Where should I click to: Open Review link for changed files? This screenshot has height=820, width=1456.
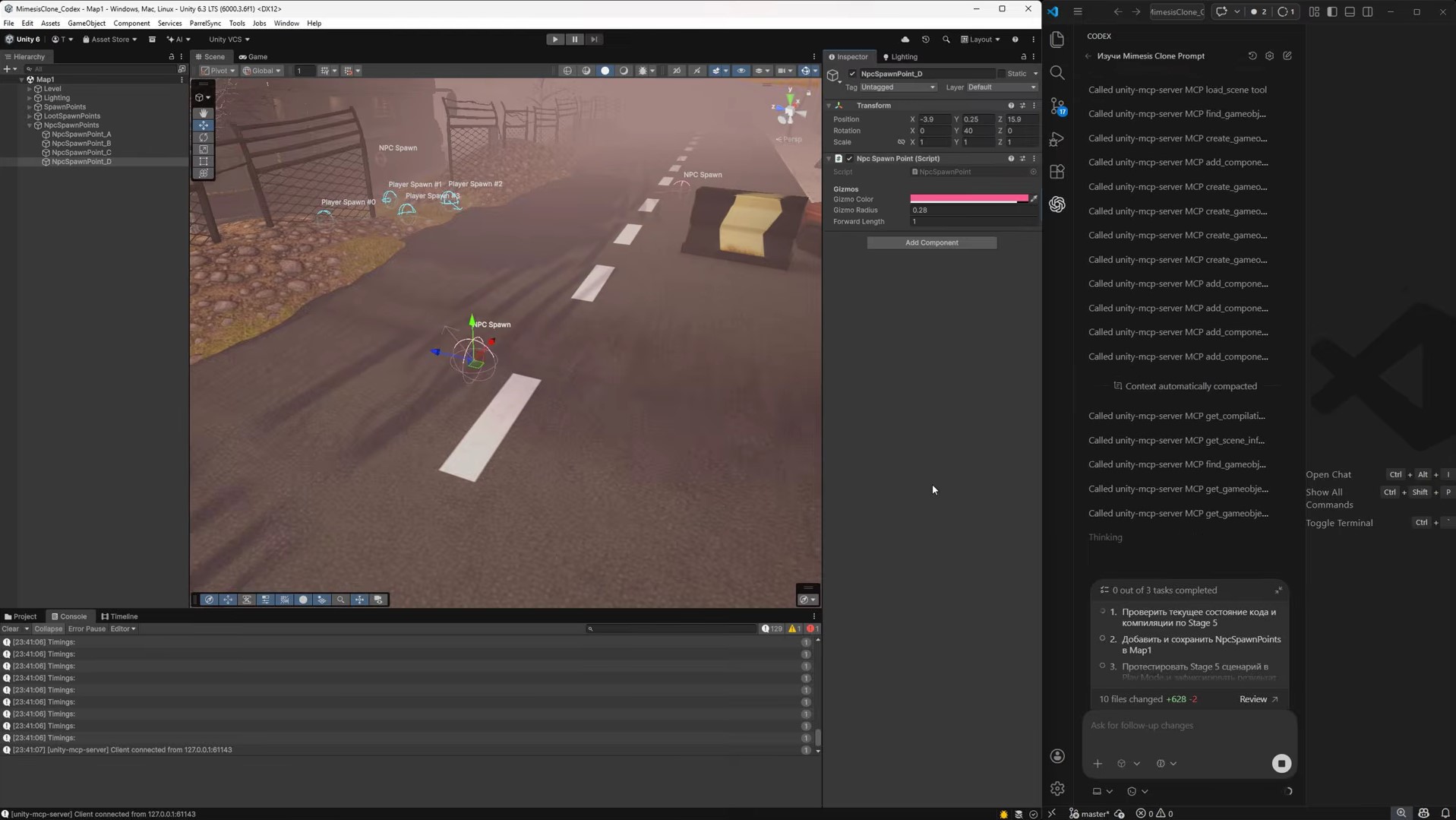[x=1258, y=699]
